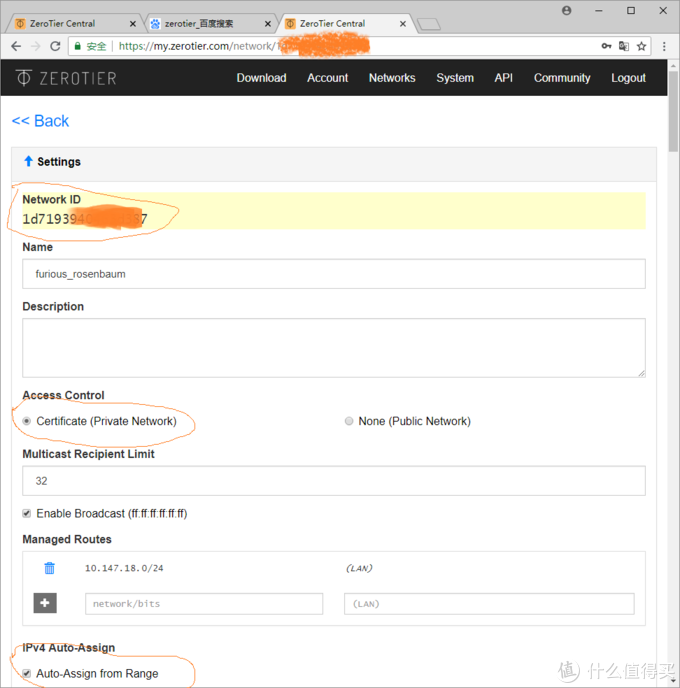Screen dimensions: 680x688
Task: Open the Networks menu item
Action: point(392,78)
